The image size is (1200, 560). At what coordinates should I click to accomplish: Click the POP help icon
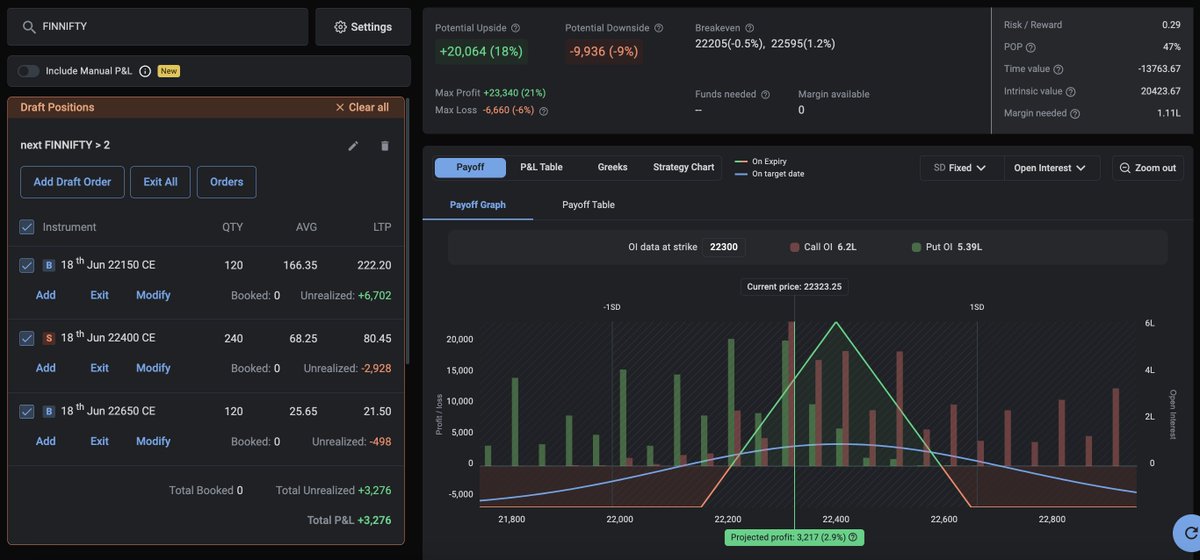tap(1031, 47)
